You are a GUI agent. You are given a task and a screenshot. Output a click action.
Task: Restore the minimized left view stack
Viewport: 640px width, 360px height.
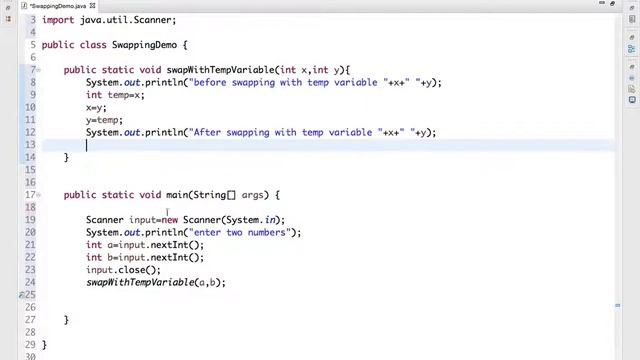(x=8, y=8)
